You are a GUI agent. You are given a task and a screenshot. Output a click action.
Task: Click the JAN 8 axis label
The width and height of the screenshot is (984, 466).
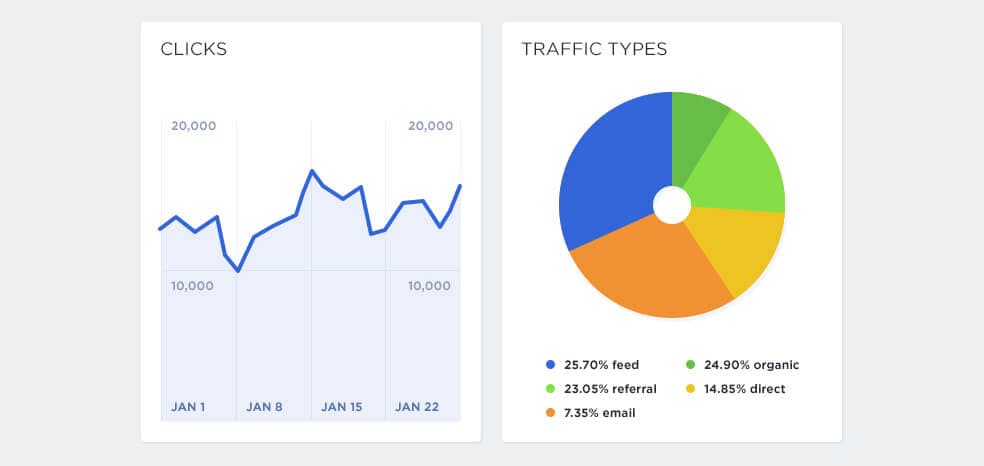pyautogui.click(x=264, y=407)
